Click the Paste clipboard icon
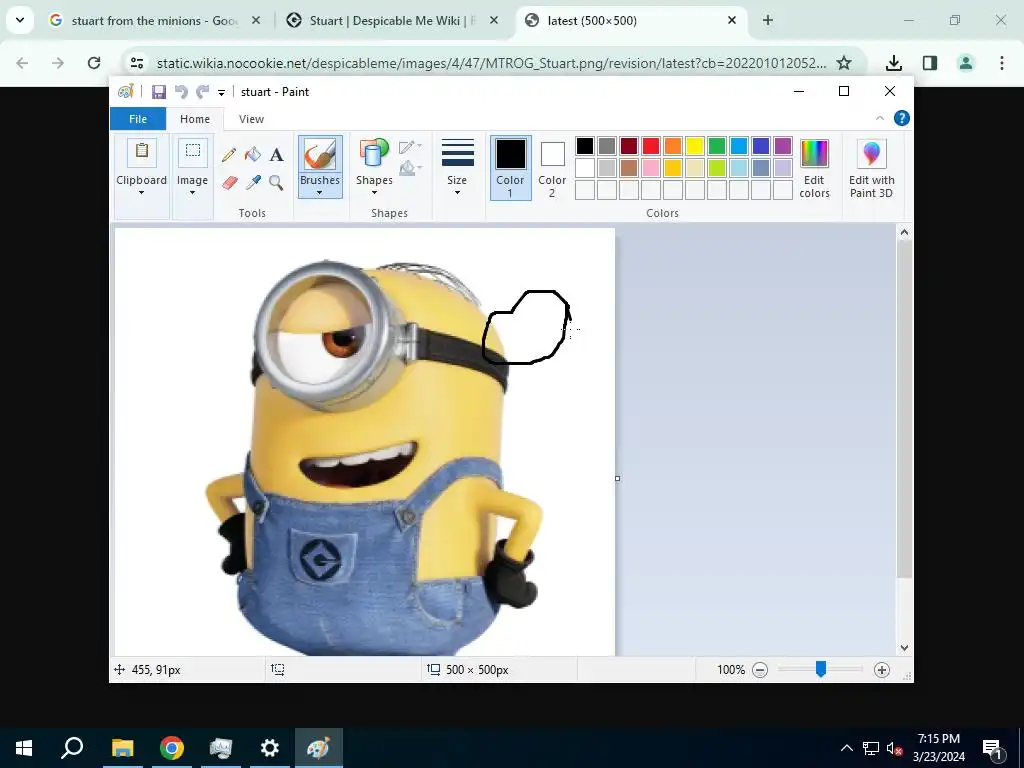1024x768 pixels. [x=141, y=152]
